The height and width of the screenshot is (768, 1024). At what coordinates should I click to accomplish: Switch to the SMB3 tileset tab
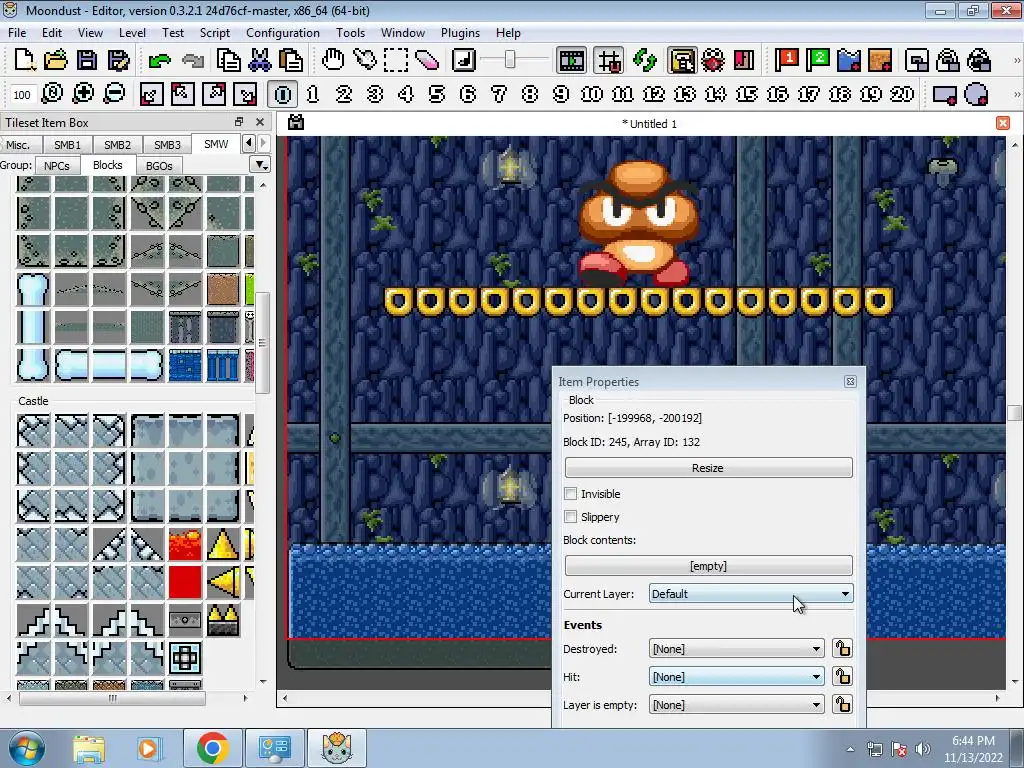167,144
